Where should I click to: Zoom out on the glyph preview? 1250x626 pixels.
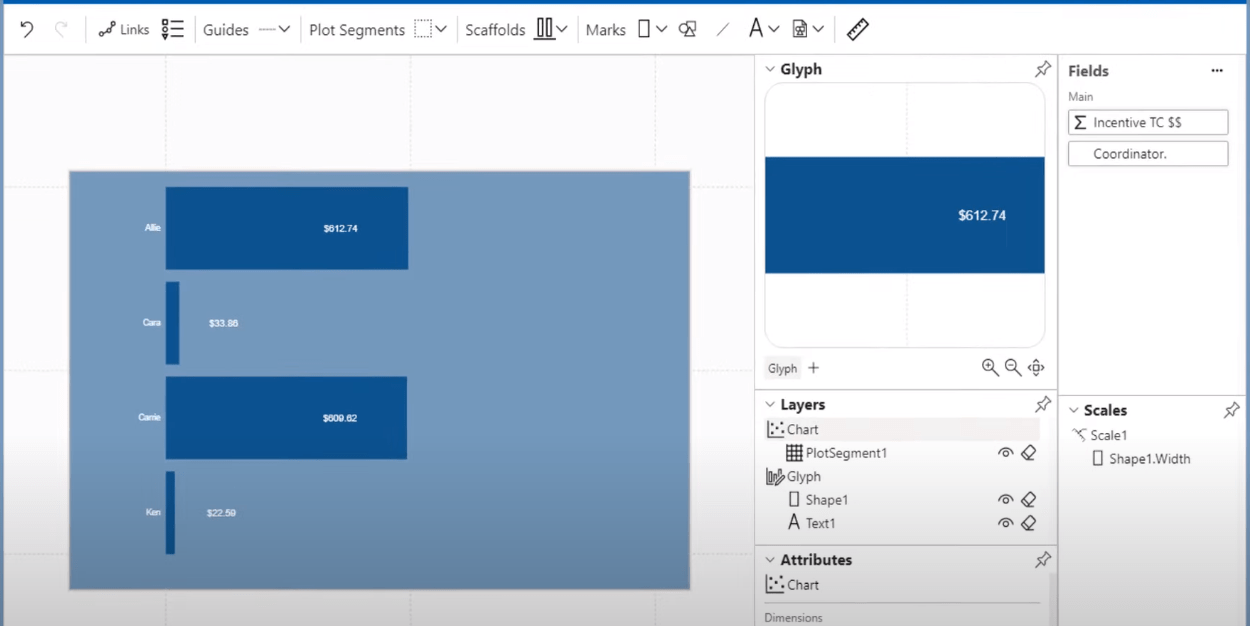tap(1013, 368)
